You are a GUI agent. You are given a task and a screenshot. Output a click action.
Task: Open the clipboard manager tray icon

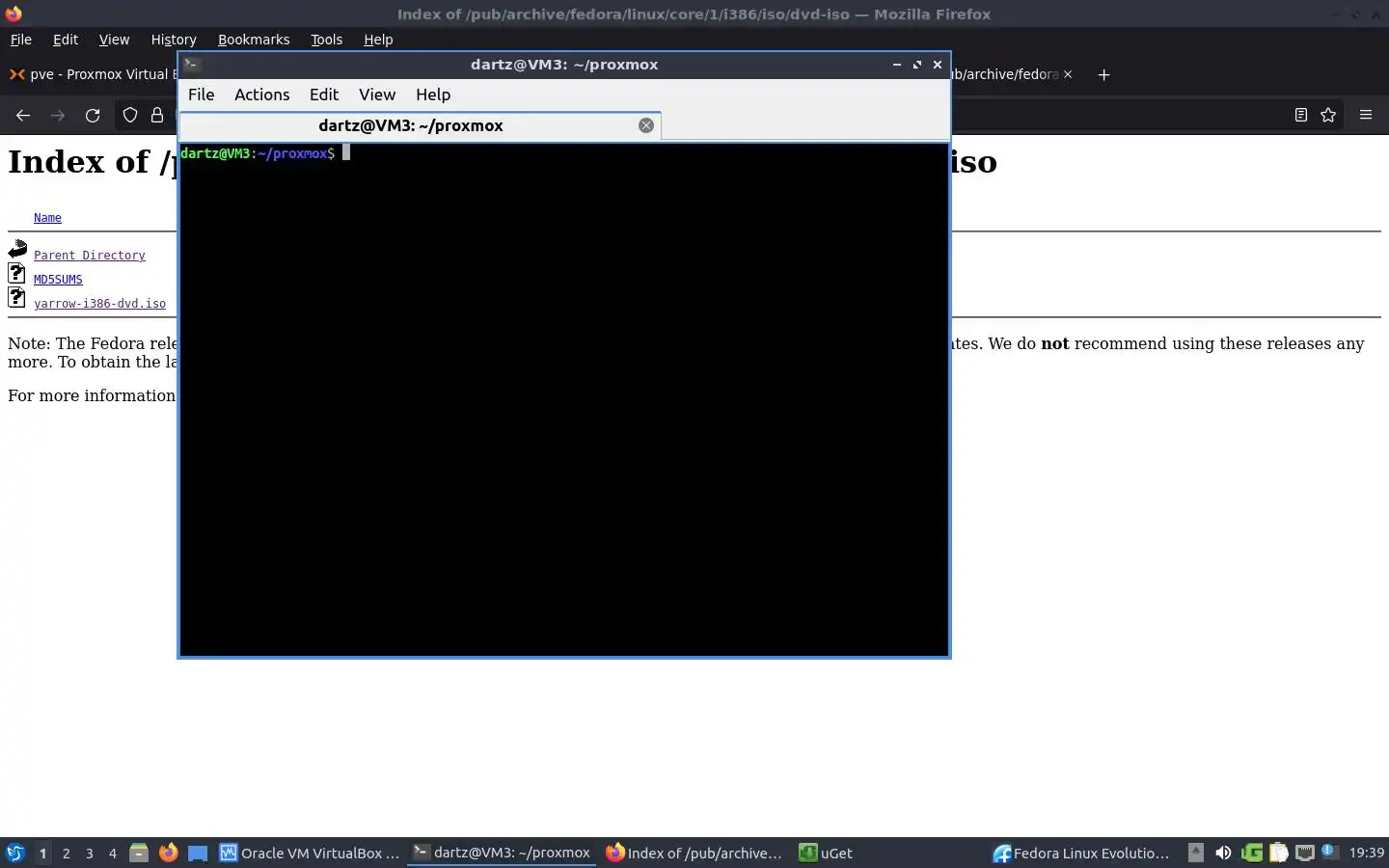(x=1278, y=853)
